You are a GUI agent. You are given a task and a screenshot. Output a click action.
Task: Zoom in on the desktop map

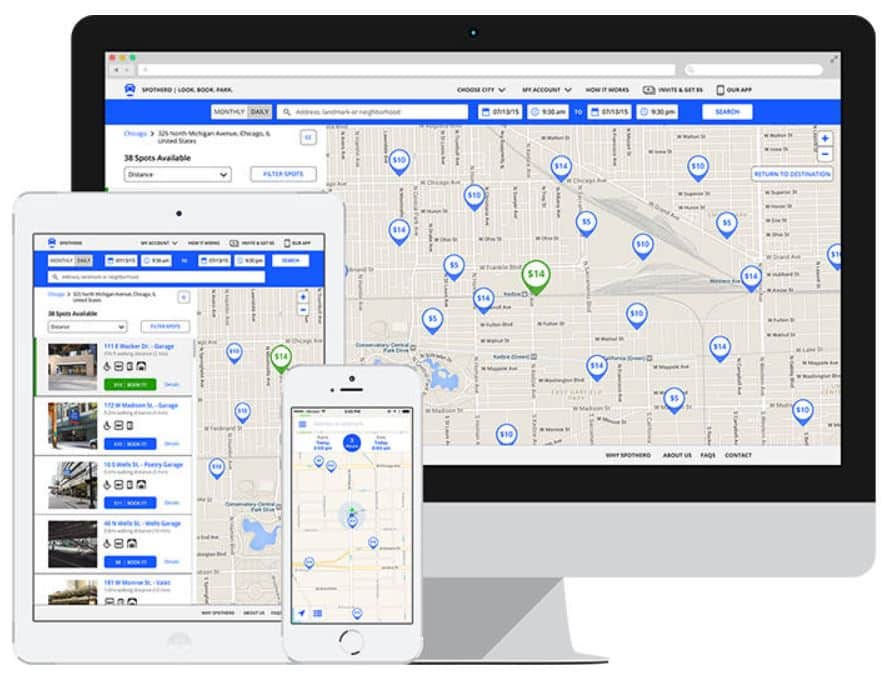(x=824, y=139)
